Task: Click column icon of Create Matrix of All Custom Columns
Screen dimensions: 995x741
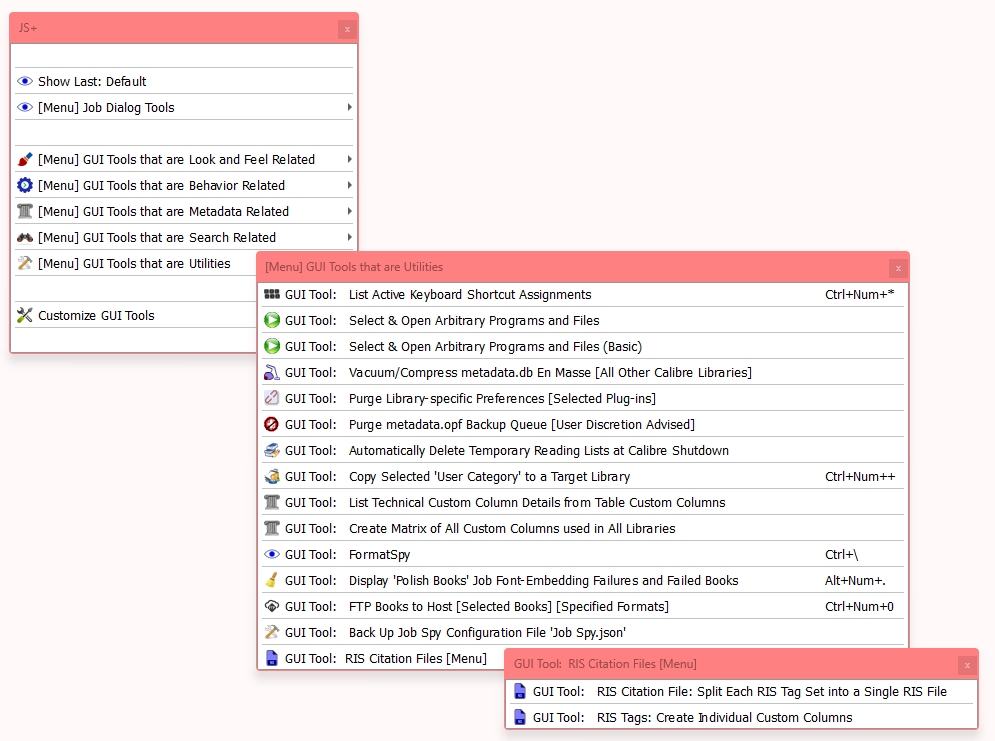Action: pos(272,528)
